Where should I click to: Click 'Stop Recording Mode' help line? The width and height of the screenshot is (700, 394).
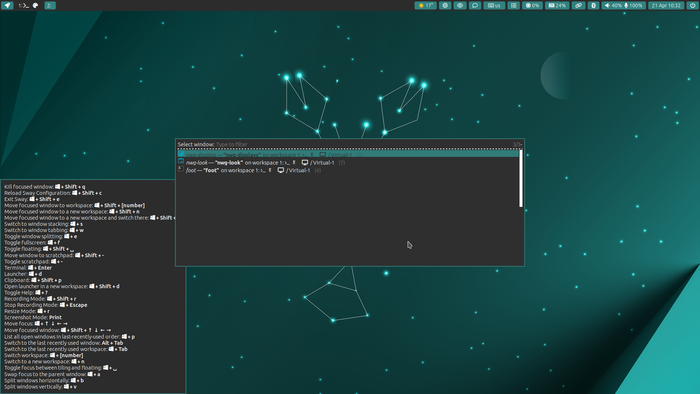click(x=46, y=305)
